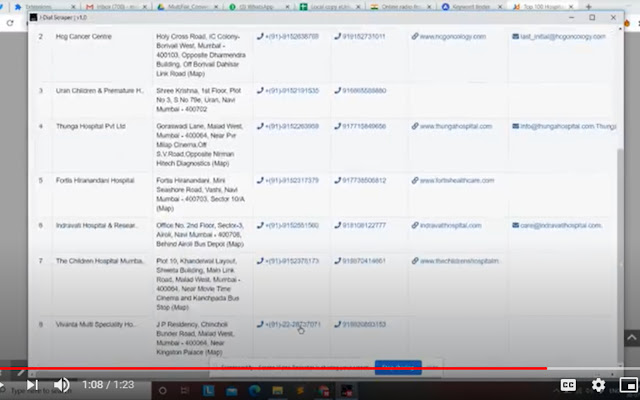
Task: Select The Children Hospital Mumba name cell
Action: tap(100, 261)
